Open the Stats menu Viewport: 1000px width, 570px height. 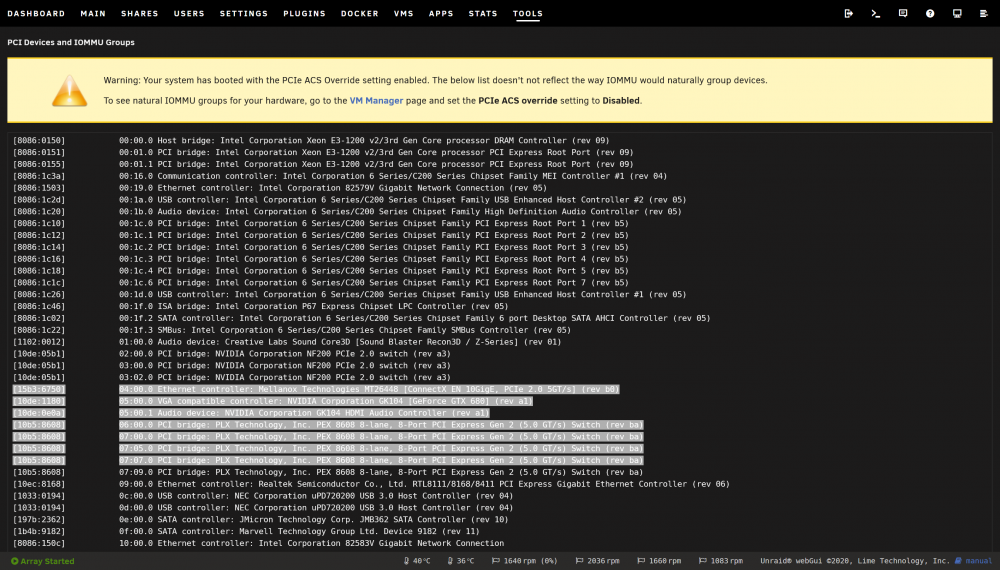(x=483, y=13)
